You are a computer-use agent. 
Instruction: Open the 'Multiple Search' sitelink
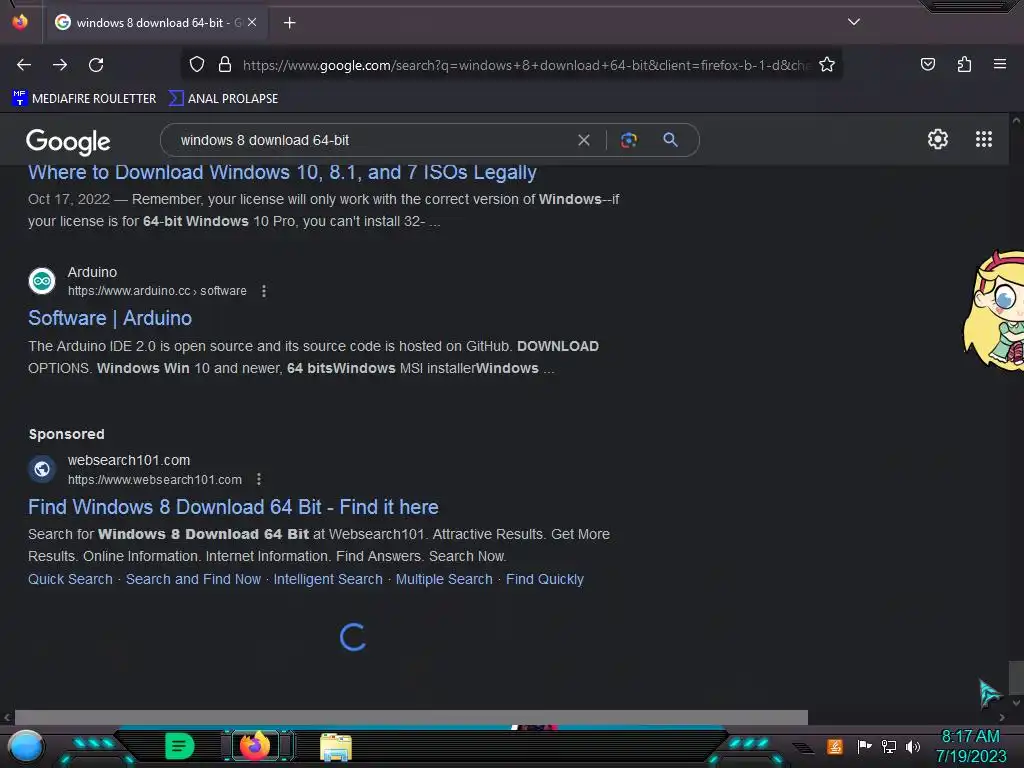[x=444, y=579]
